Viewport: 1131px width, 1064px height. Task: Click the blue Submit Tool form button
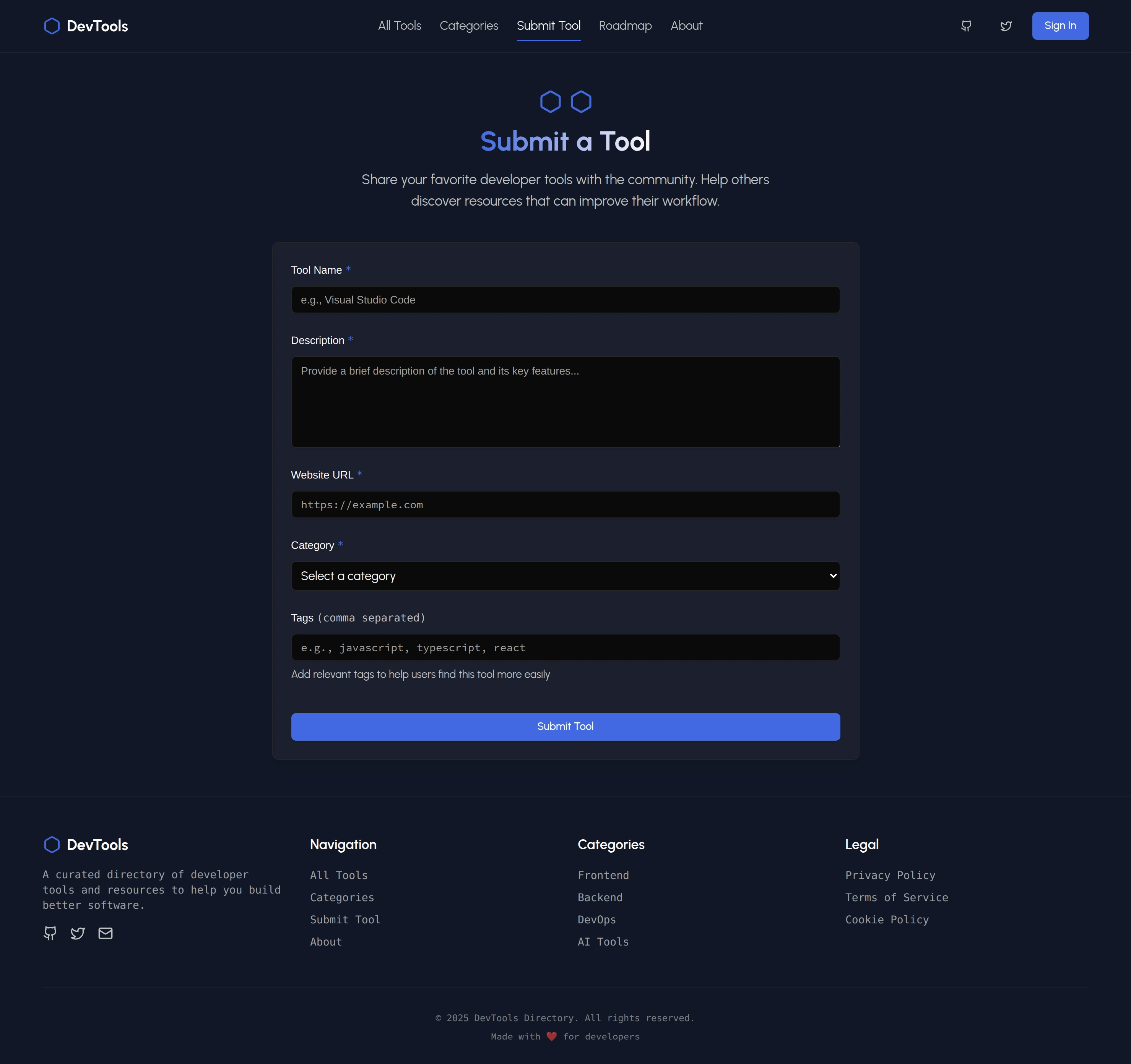[565, 726]
